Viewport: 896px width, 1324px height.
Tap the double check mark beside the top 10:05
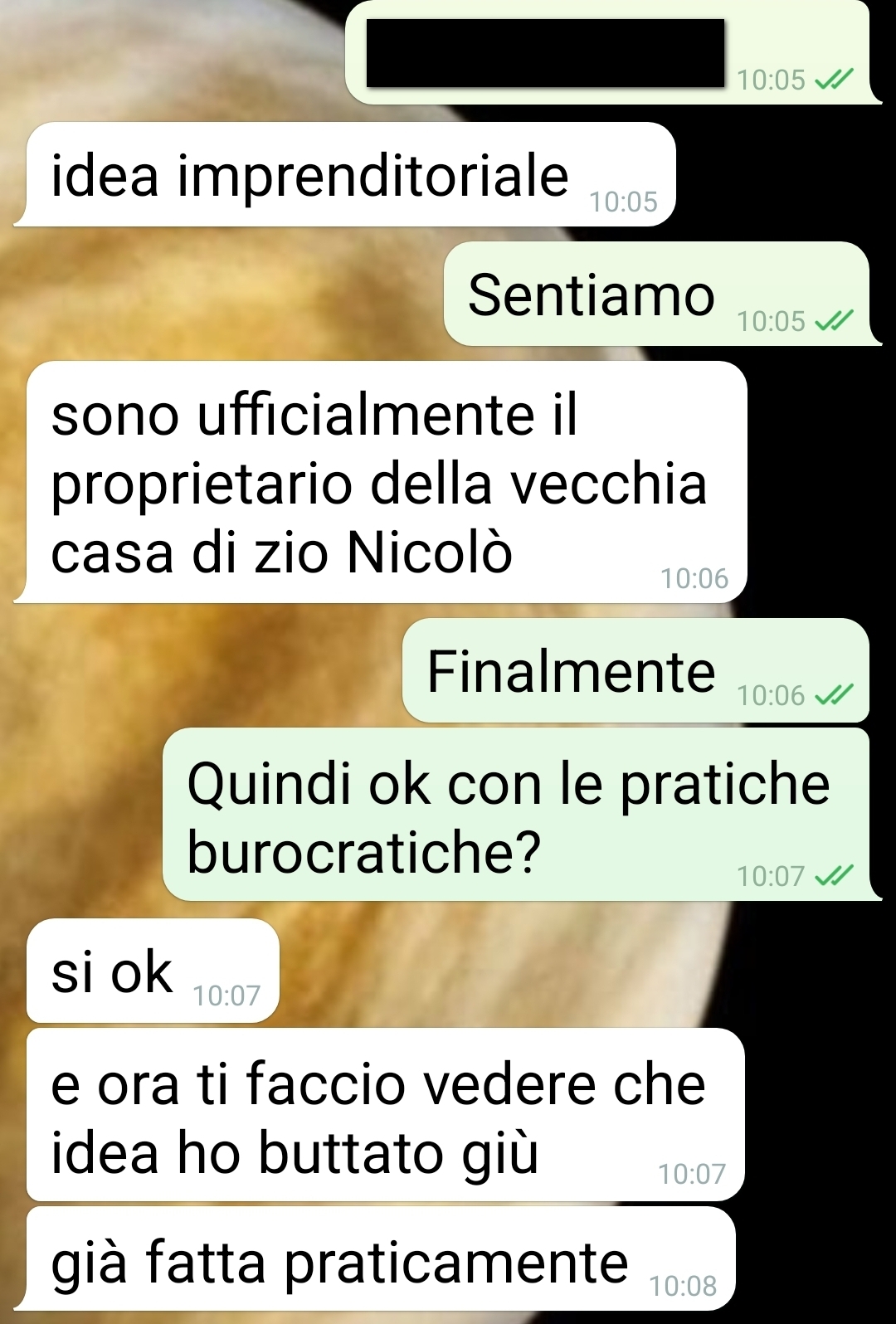click(x=834, y=80)
